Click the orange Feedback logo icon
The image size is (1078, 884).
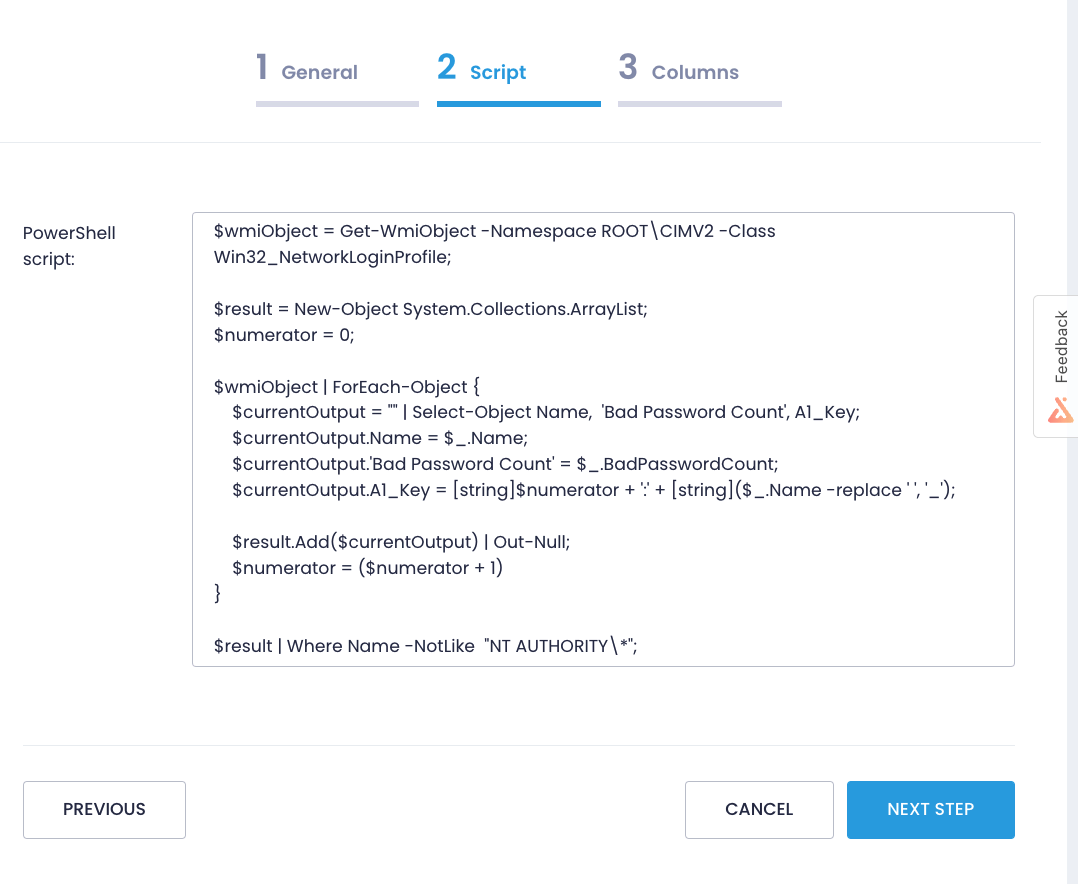pos(1058,408)
